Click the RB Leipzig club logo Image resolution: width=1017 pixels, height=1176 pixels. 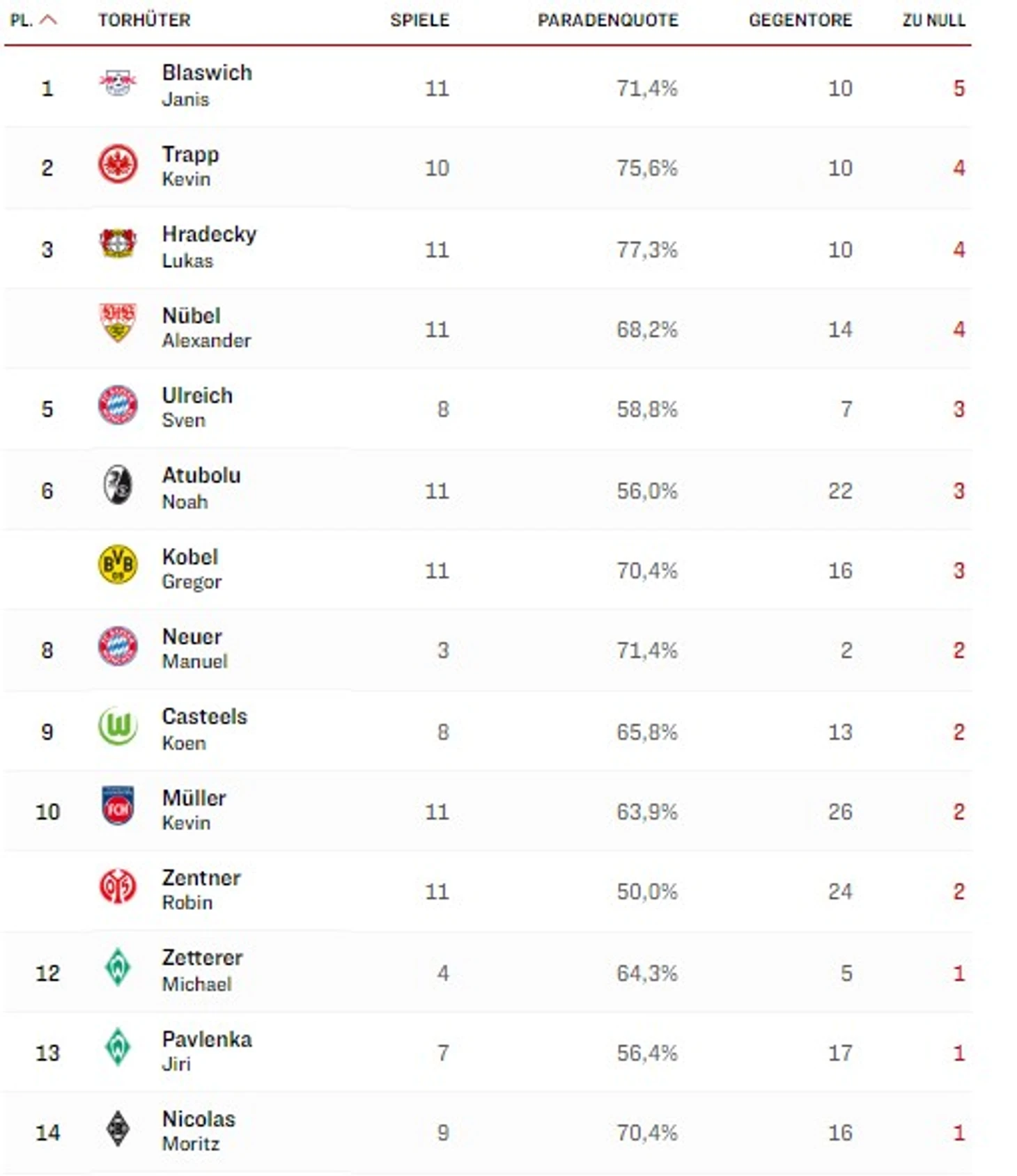(117, 85)
